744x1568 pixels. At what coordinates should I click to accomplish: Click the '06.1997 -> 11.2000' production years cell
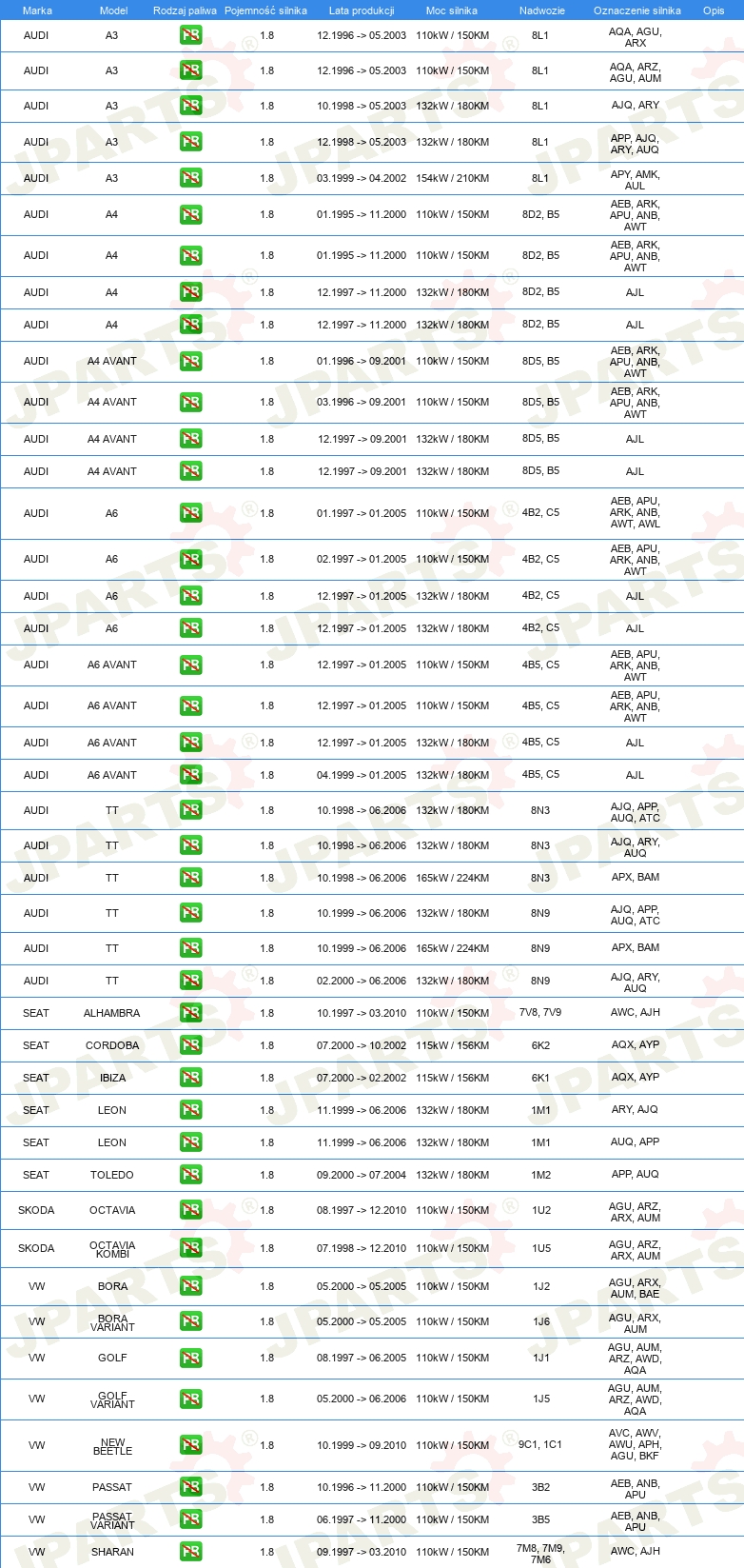(x=362, y=1519)
